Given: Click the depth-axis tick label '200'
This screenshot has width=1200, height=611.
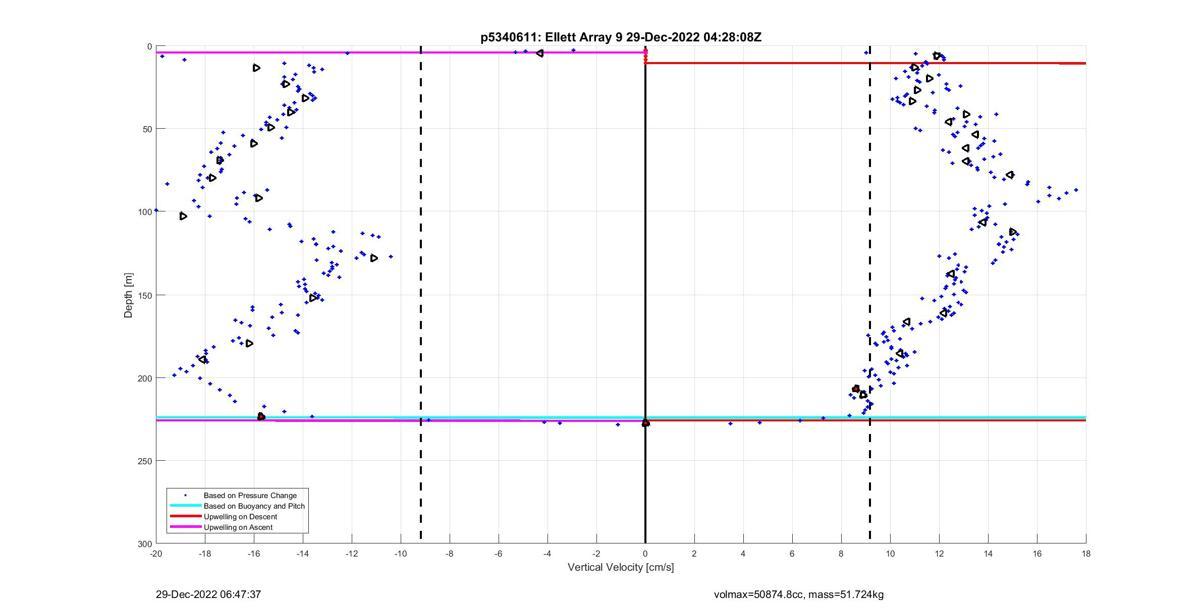Looking at the screenshot, I should [143, 378].
